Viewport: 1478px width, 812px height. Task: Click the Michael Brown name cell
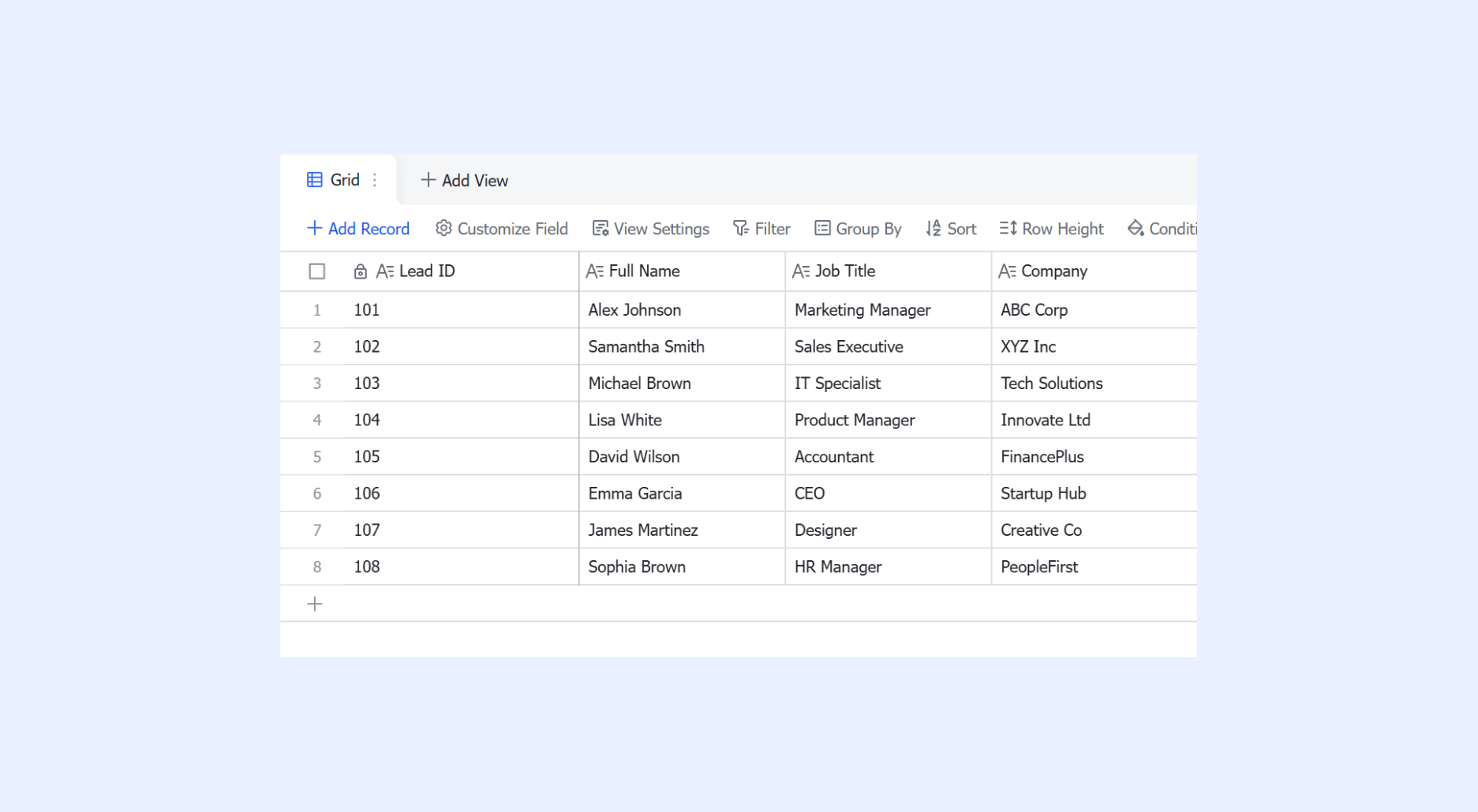coord(683,384)
